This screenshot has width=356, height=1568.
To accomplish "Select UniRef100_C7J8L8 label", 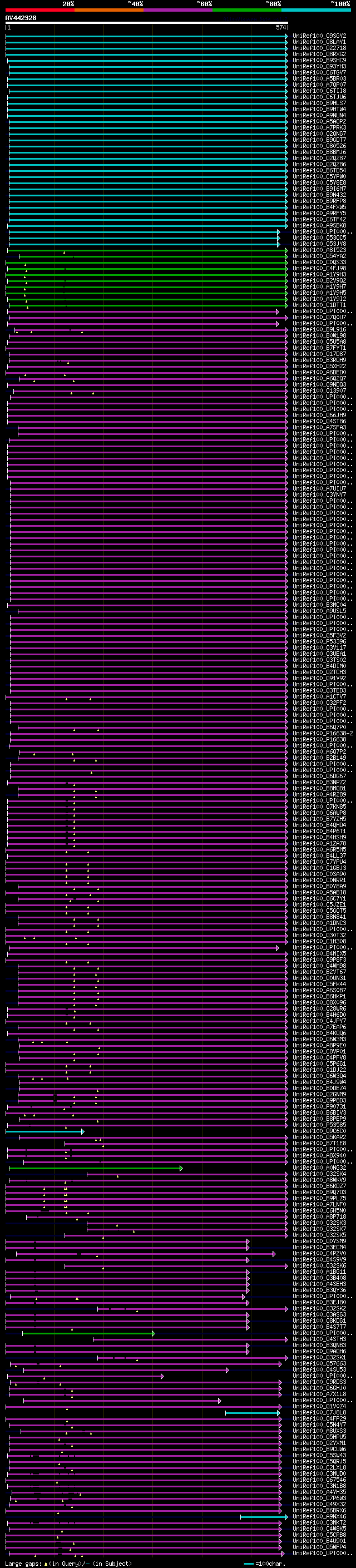I will [x=319, y=1412].
